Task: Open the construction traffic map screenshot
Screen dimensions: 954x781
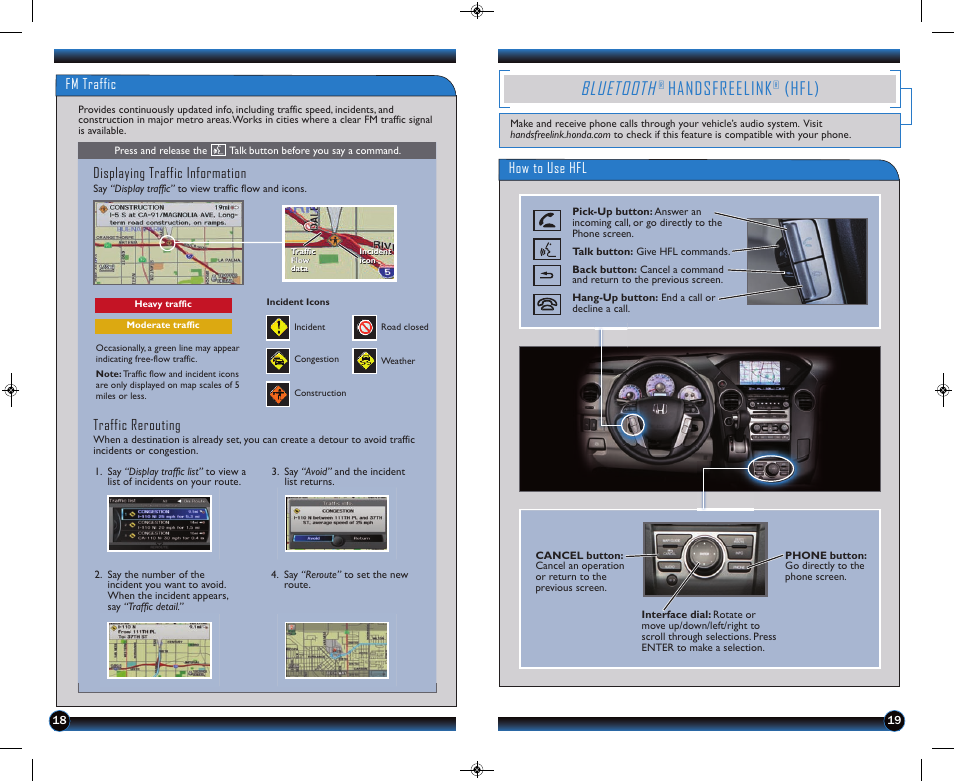Action: [x=169, y=243]
